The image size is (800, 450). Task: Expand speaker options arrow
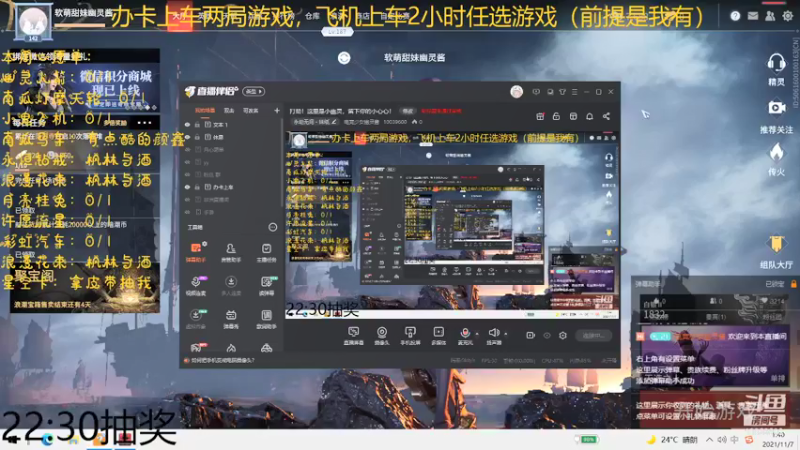[x=506, y=334]
